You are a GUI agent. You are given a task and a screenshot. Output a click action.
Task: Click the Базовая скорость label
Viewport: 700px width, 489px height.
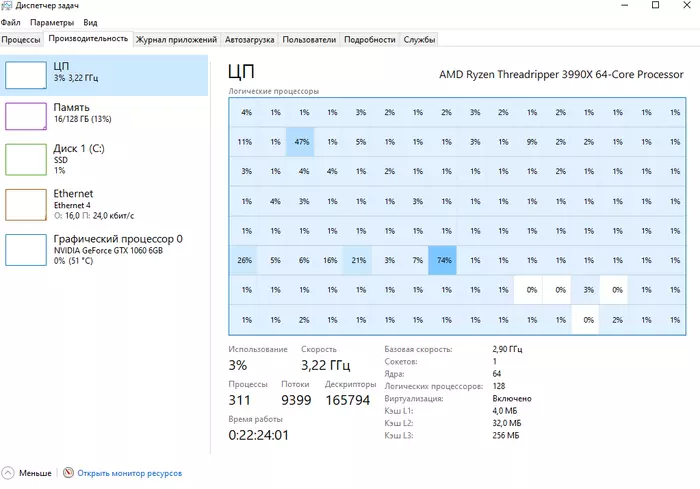[418, 349]
